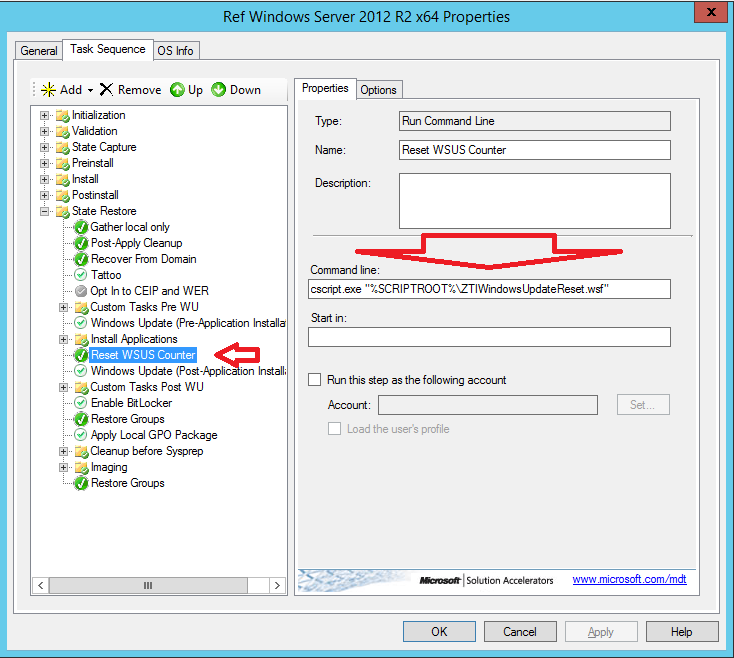Collapse the State Restore group

[44, 211]
